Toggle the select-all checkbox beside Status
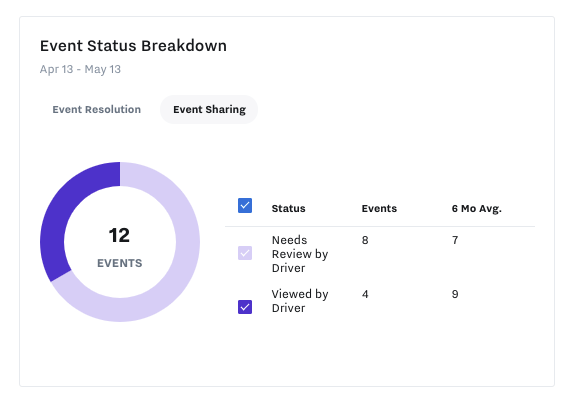Screen dimensions: 568x399 245,205
